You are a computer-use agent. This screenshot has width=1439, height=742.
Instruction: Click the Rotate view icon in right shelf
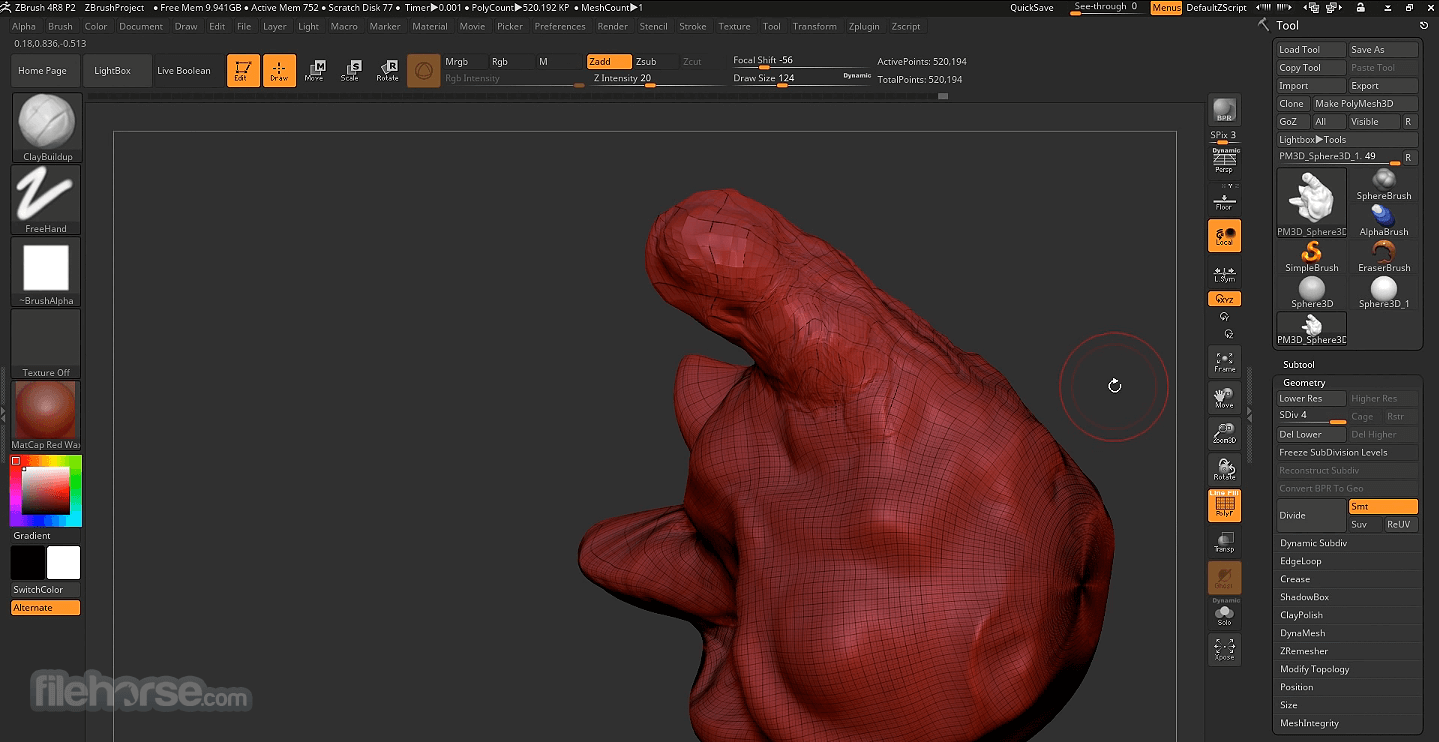[x=1224, y=470]
